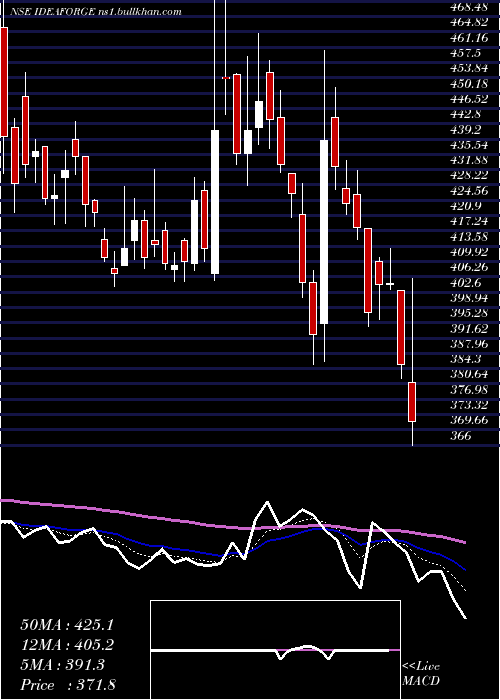500x700 pixels.
Task: Click the 413.58 price label
Action: 469,237
